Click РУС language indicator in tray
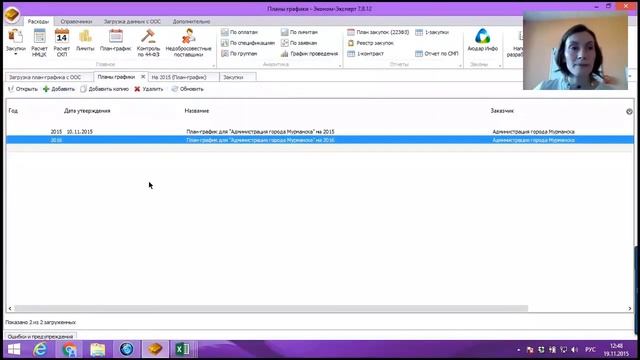Screen dimensions: 640x360 coord(590,350)
